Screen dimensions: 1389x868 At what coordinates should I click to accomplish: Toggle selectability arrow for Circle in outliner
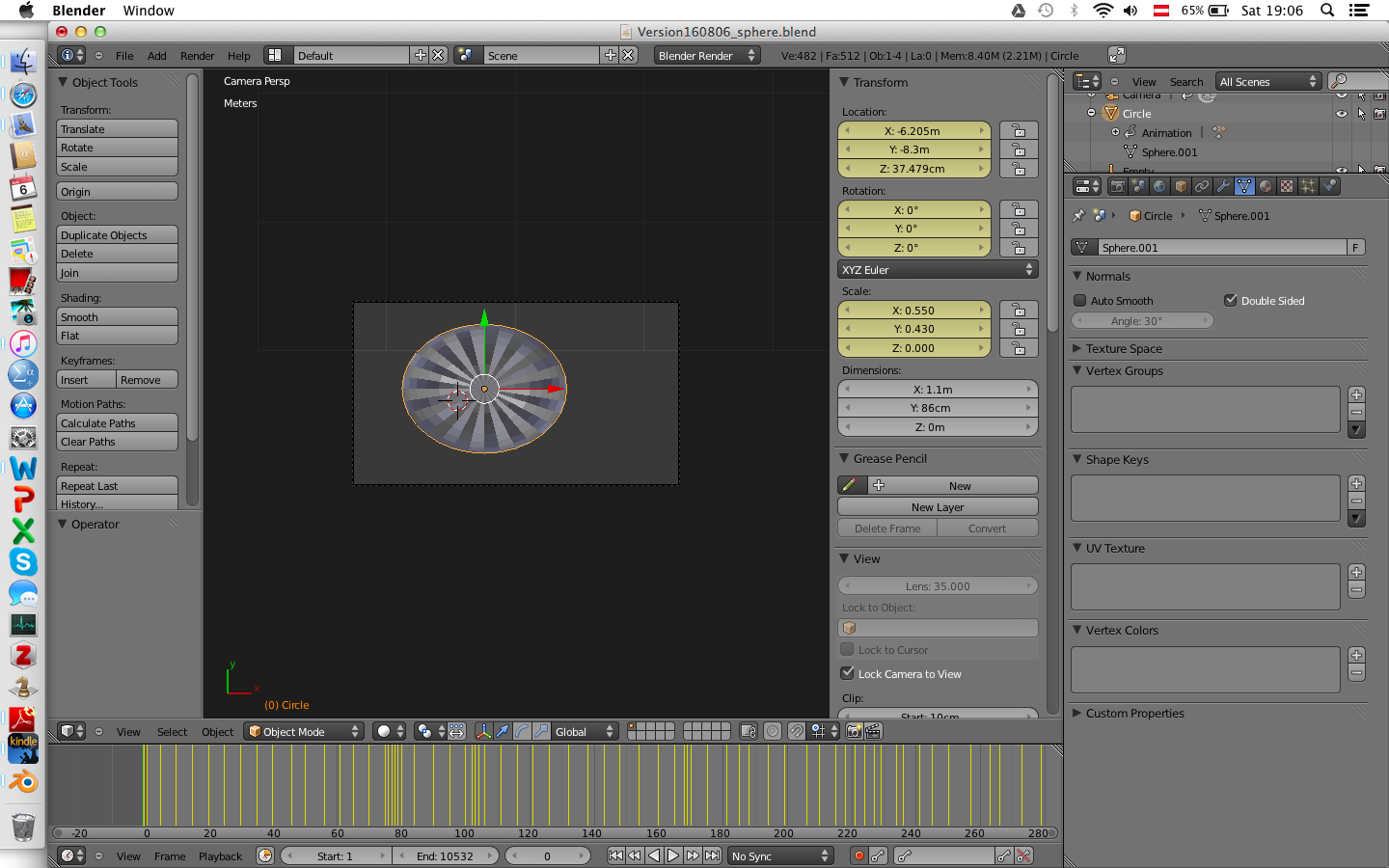[1361, 113]
